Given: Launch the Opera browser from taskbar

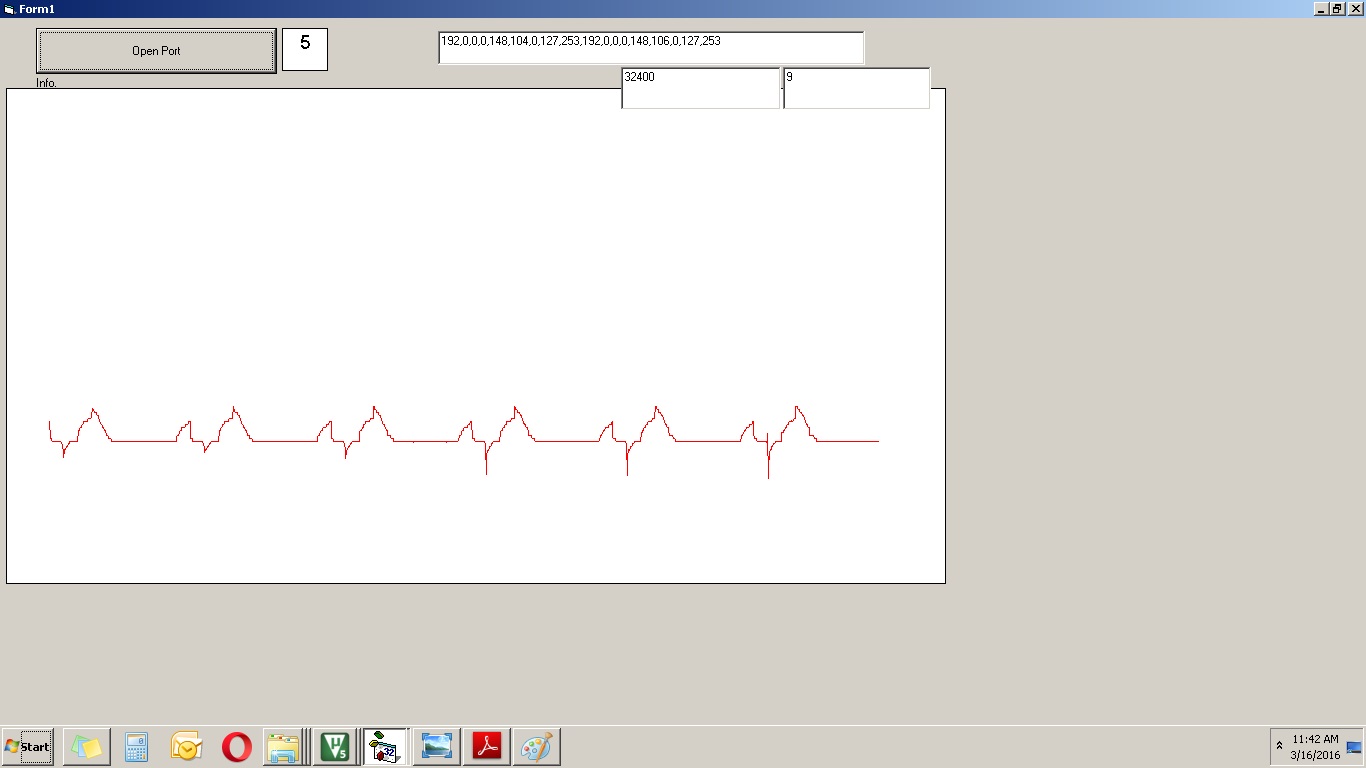Looking at the screenshot, I should coord(236,747).
